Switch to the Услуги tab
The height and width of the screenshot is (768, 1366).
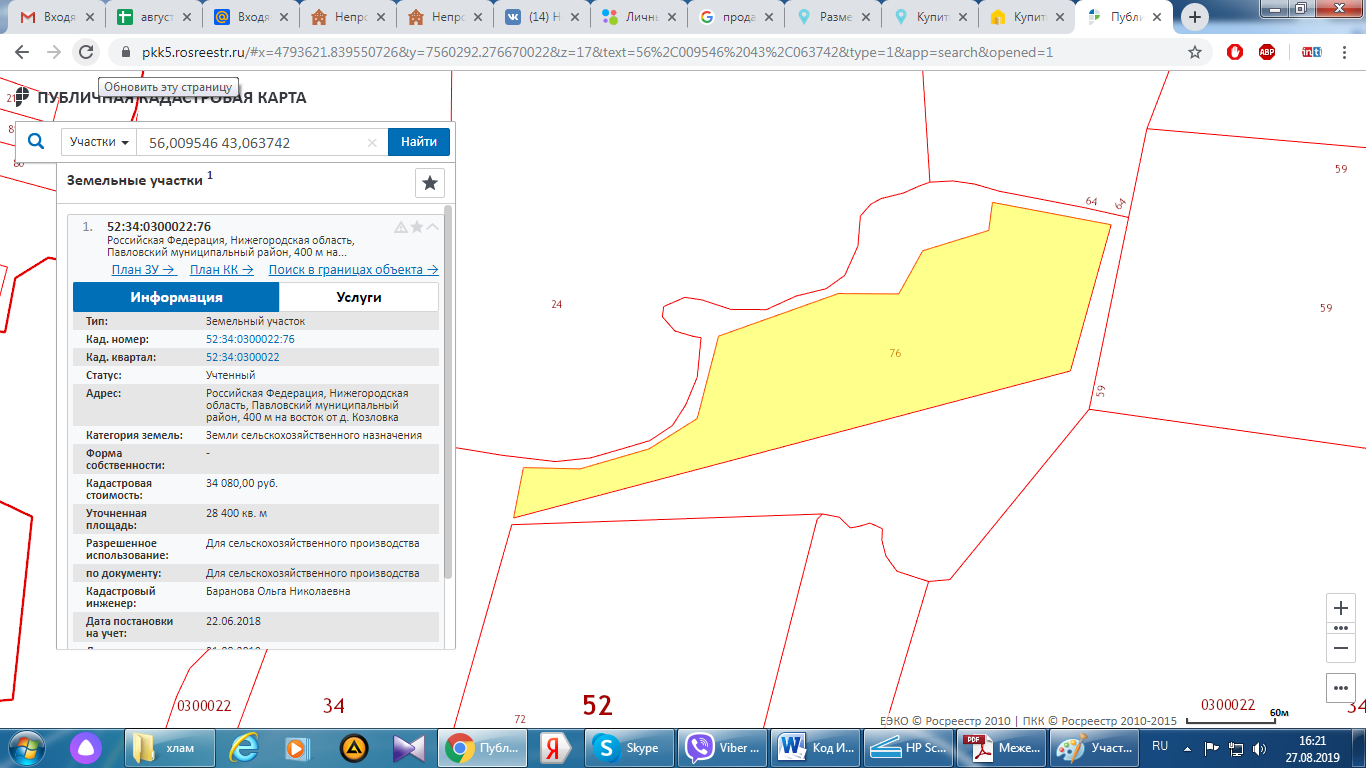pyautogui.click(x=358, y=297)
